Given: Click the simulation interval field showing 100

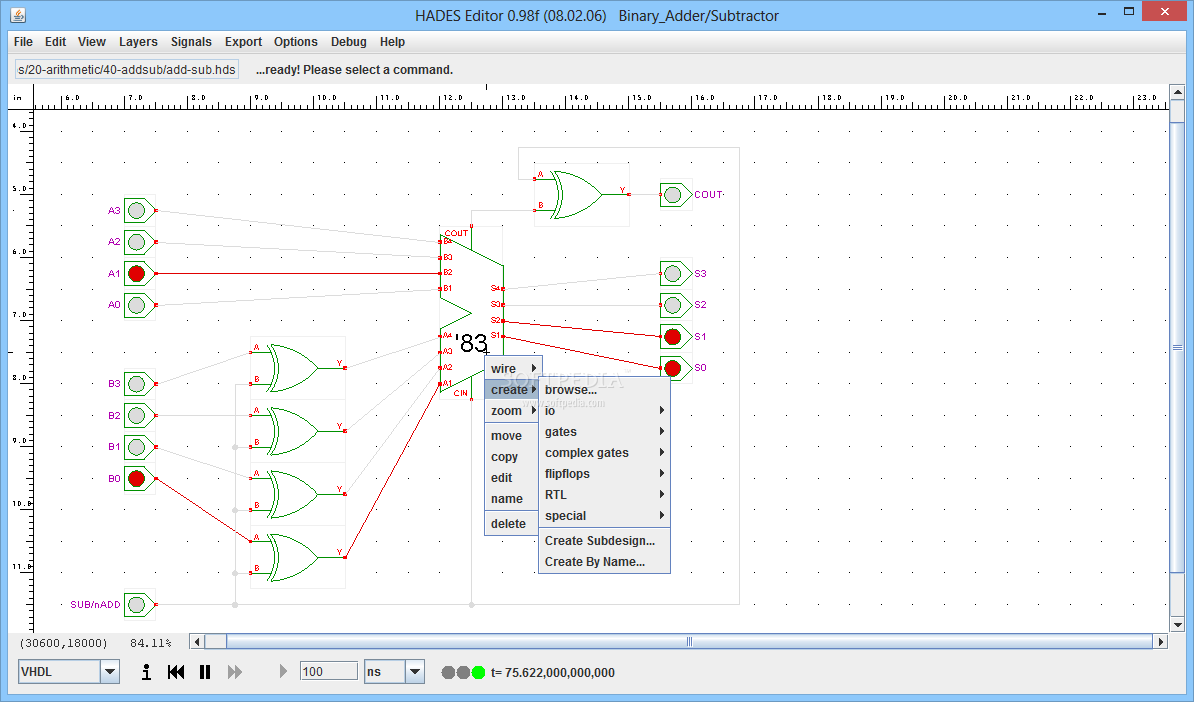Looking at the screenshot, I should 328,672.
